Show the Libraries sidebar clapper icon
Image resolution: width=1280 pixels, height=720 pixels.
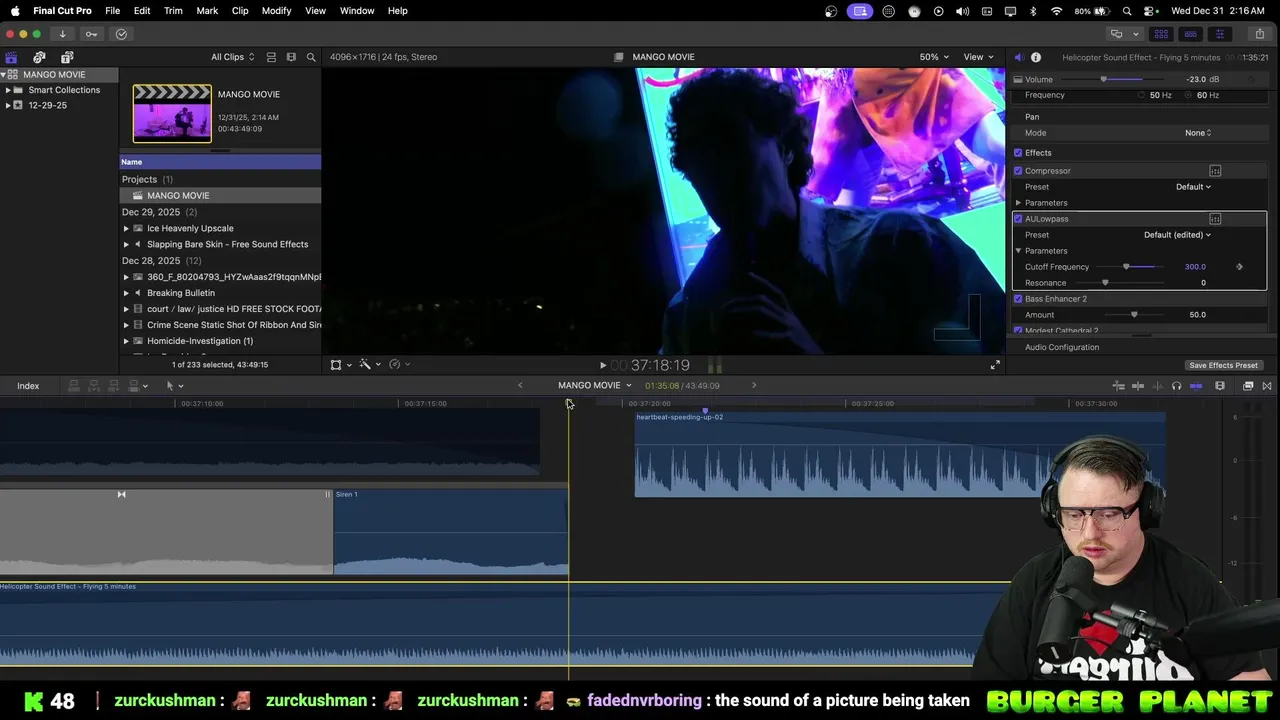coord(11,57)
